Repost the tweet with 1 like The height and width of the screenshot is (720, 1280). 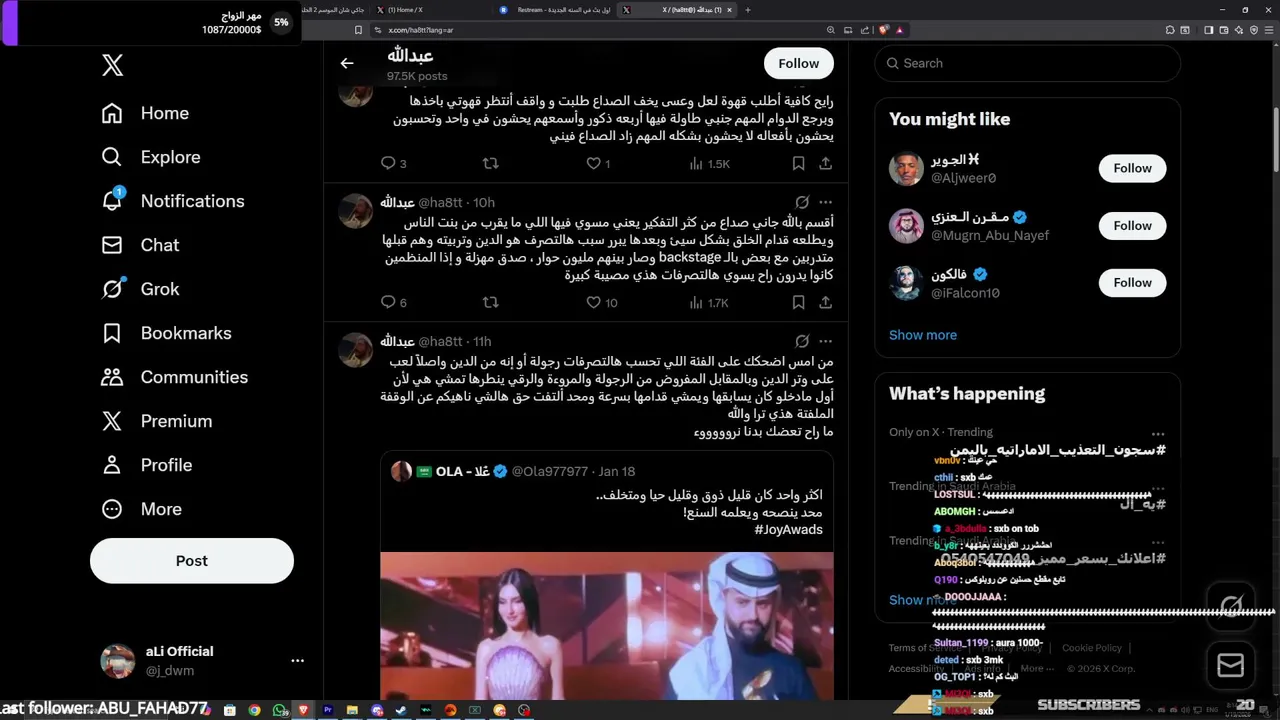click(x=490, y=163)
